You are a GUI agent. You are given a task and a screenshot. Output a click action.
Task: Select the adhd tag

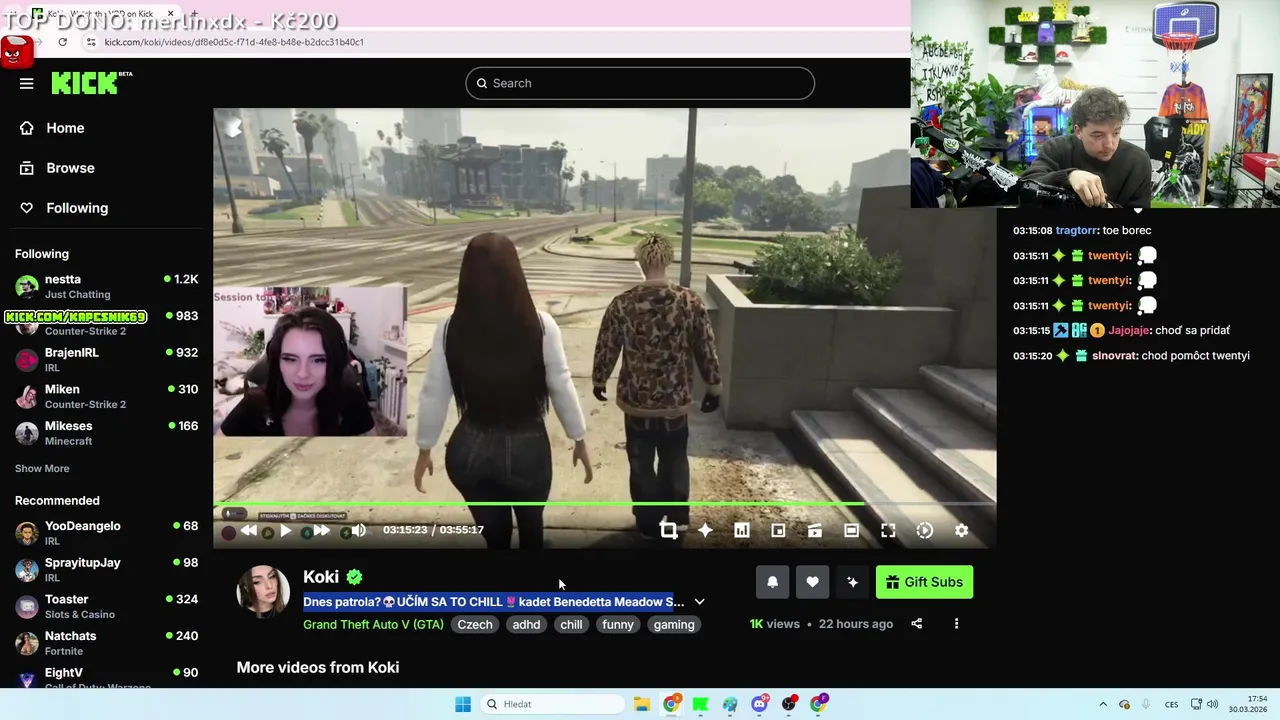click(x=526, y=624)
